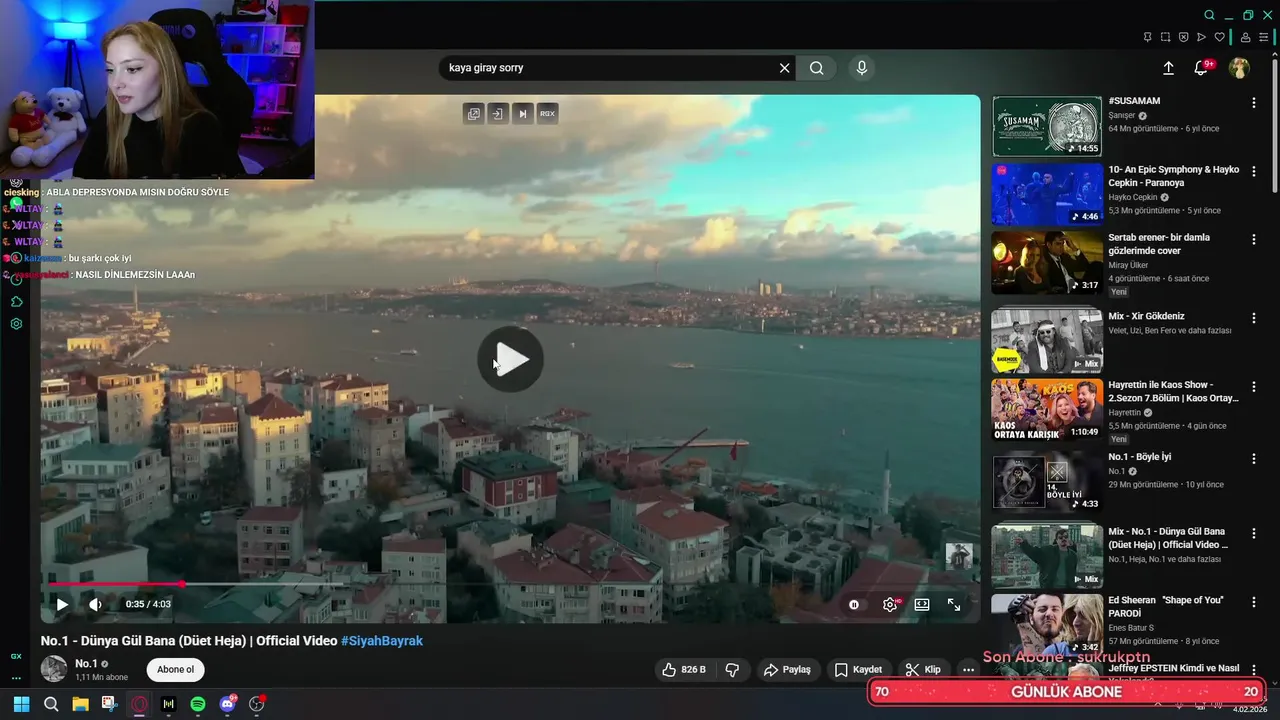The image size is (1280, 720).
Task: Open Mix - Xir Gökdeniz playlist
Action: coord(1047,341)
